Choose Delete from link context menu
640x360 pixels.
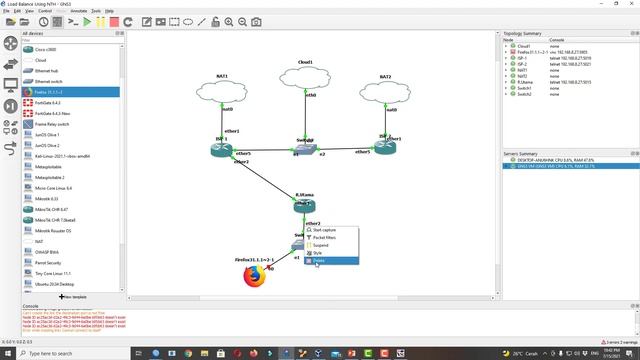pos(332,261)
